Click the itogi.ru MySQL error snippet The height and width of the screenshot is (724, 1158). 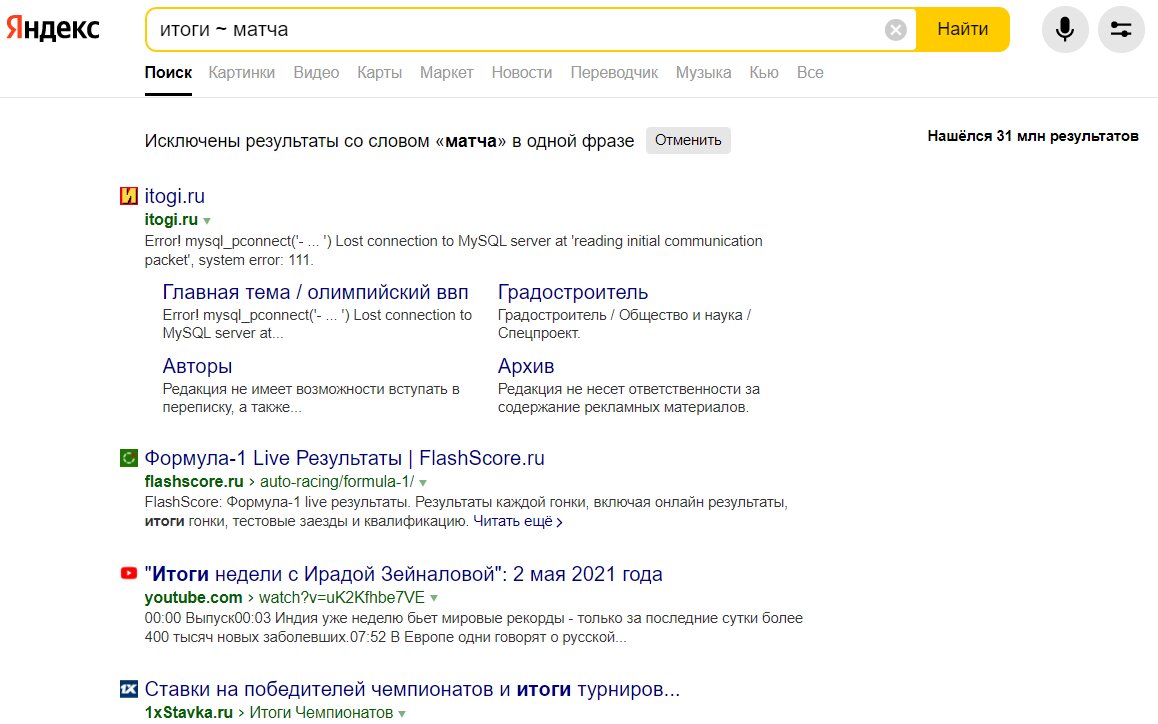(x=453, y=250)
